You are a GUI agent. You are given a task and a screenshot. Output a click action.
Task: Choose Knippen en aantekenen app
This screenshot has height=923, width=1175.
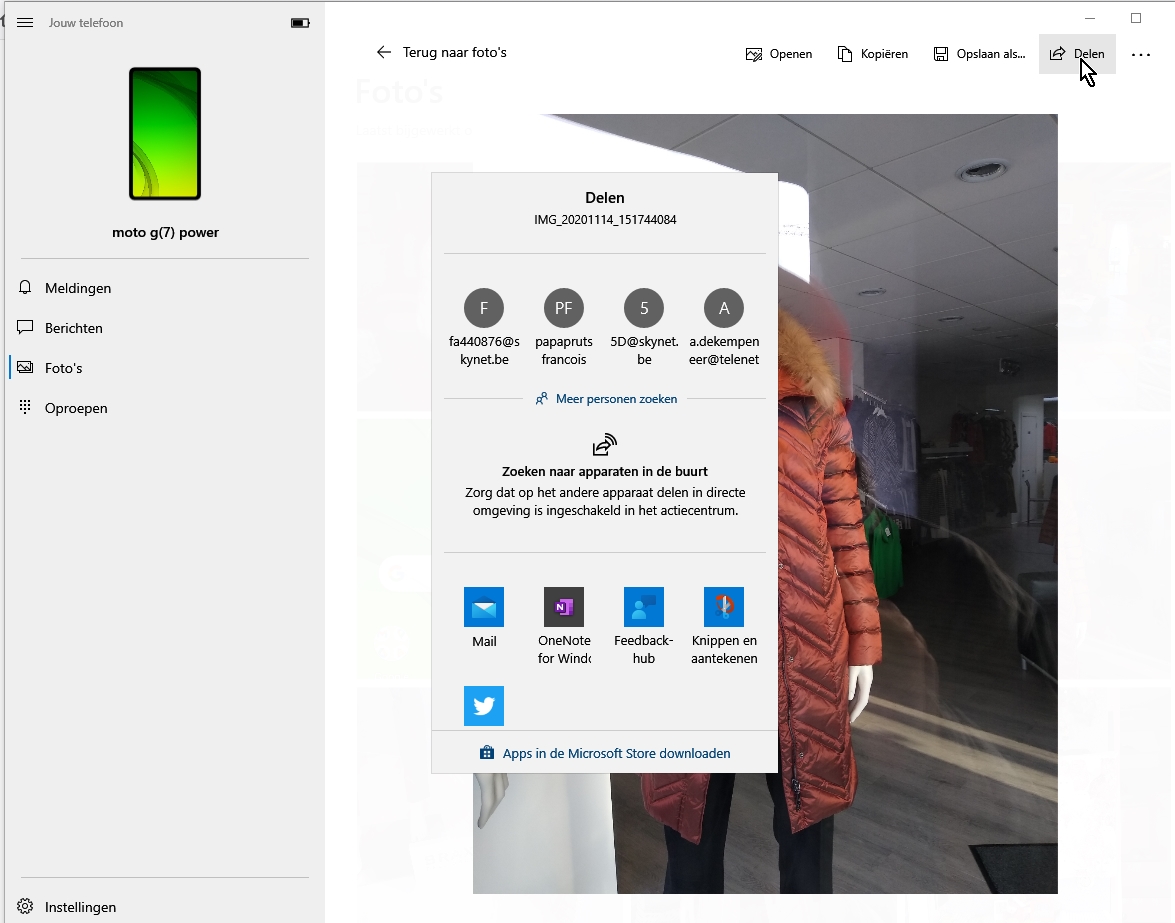pos(724,607)
